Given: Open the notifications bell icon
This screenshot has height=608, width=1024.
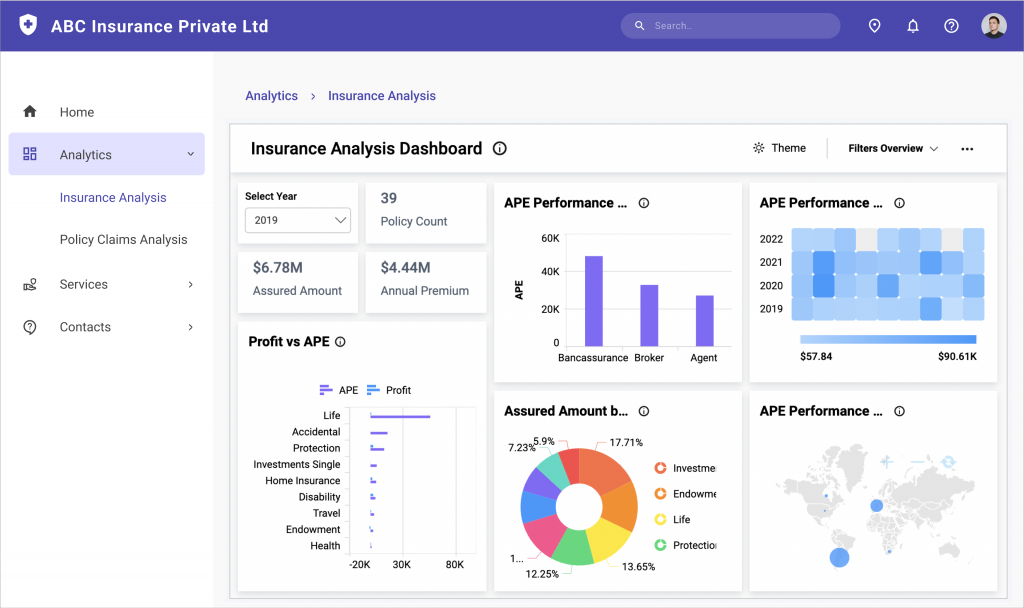Looking at the screenshot, I should pyautogui.click(x=912, y=25).
